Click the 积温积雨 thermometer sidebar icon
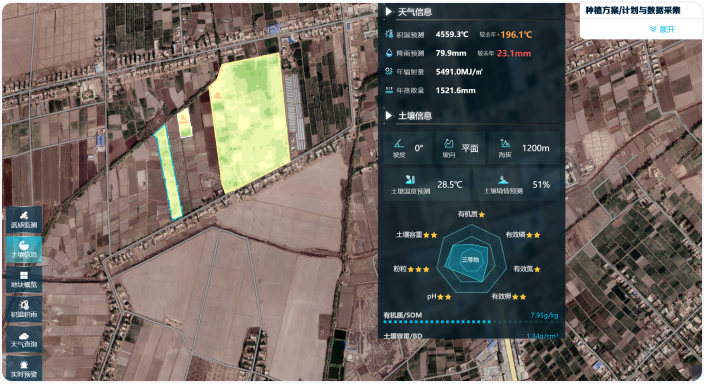The image size is (704, 391). click(24, 309)
